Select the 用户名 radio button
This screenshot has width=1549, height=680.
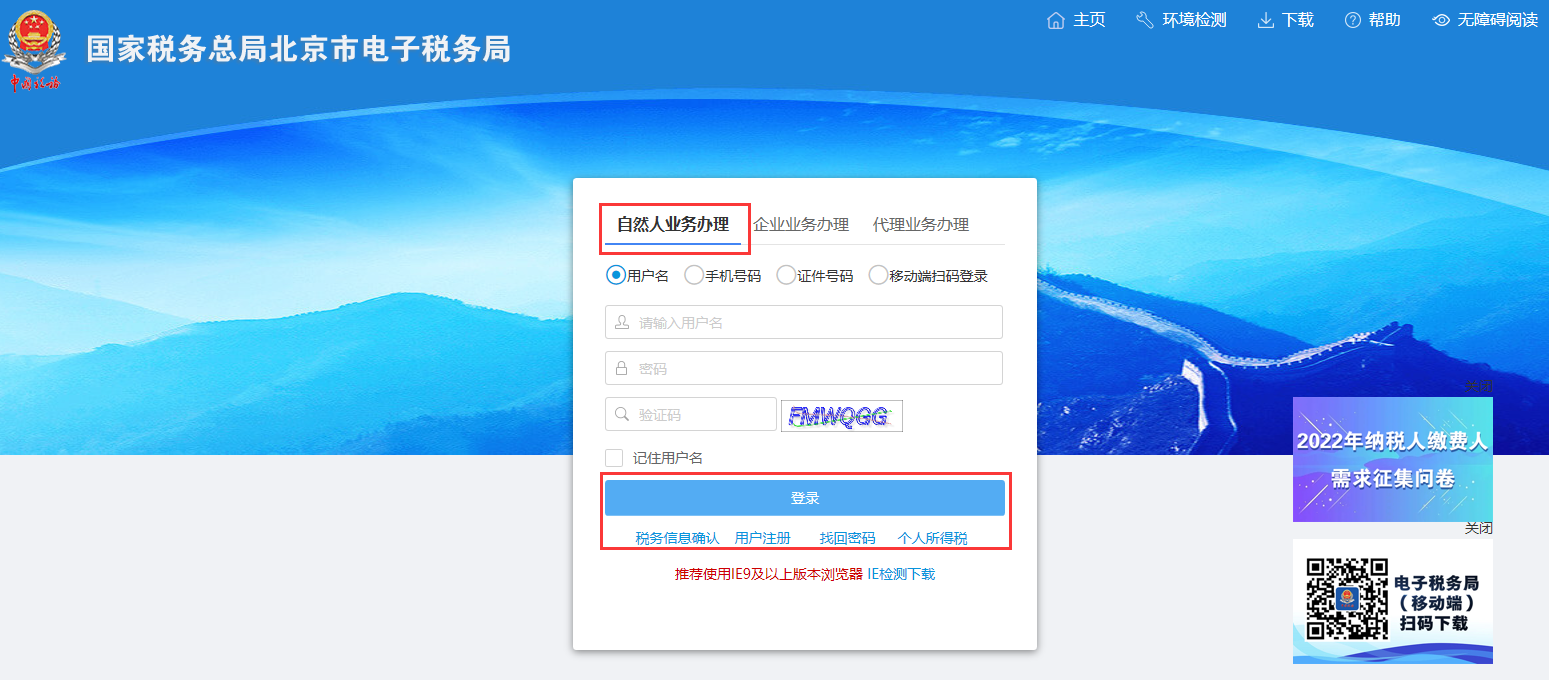pyautogui.click(x=616, y=275)
